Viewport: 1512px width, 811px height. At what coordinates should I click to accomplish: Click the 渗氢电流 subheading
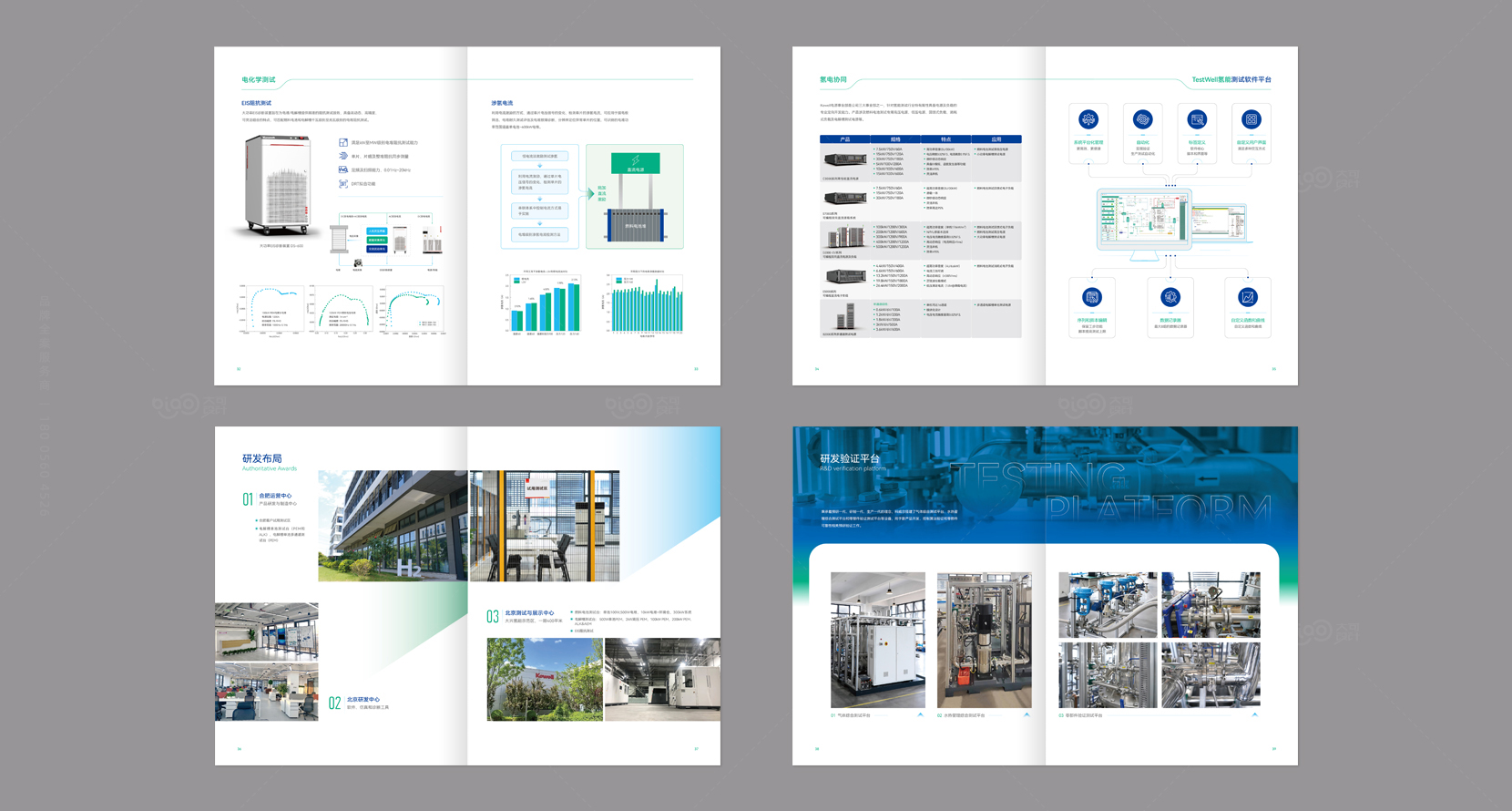pyautogui.click(x=502, y=103)
